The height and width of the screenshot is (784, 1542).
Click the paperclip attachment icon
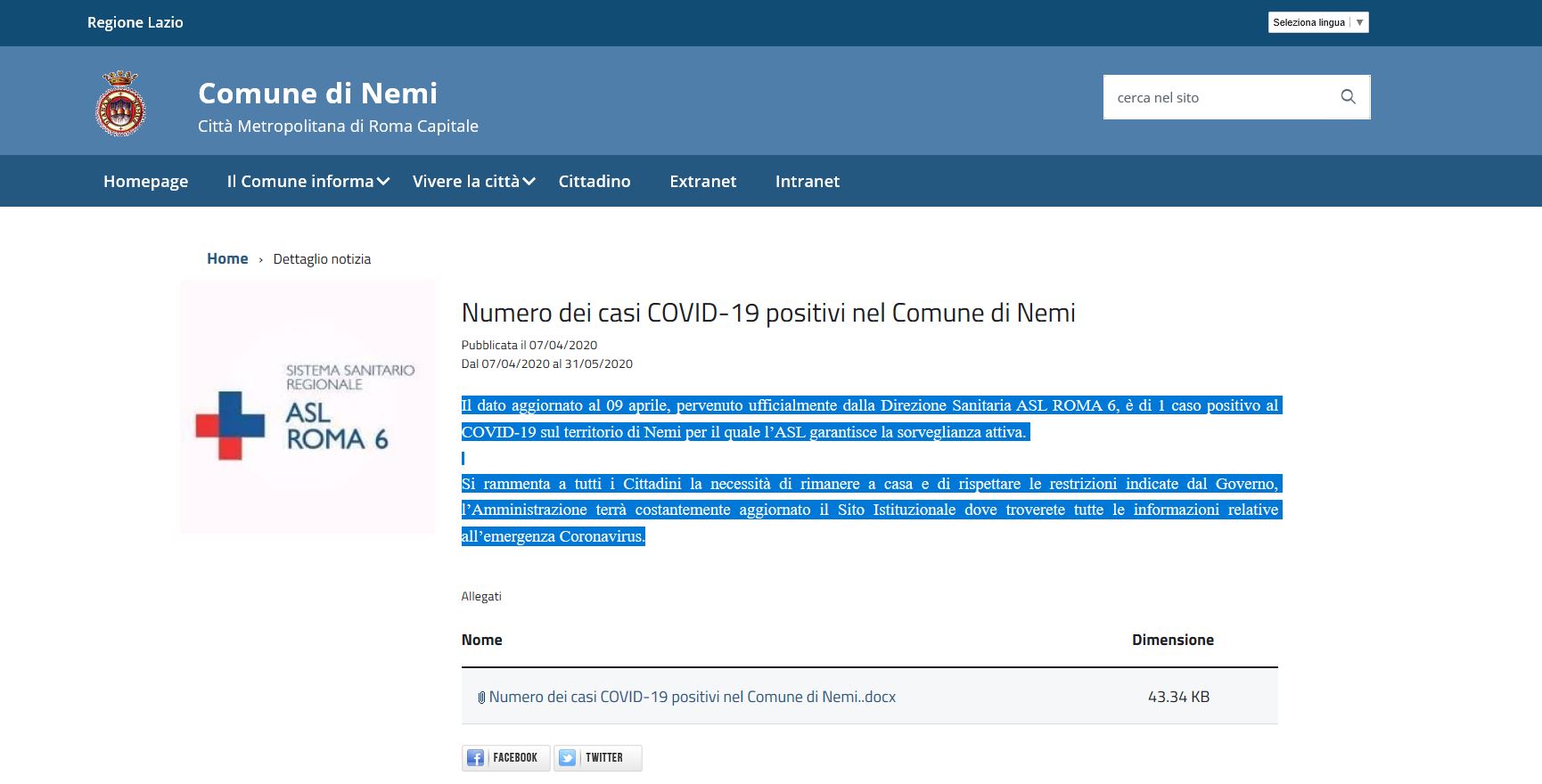481,698
